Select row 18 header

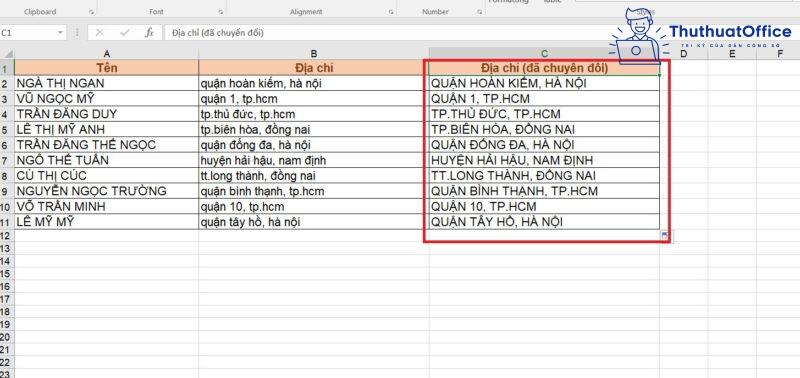(x=7, y=312)
